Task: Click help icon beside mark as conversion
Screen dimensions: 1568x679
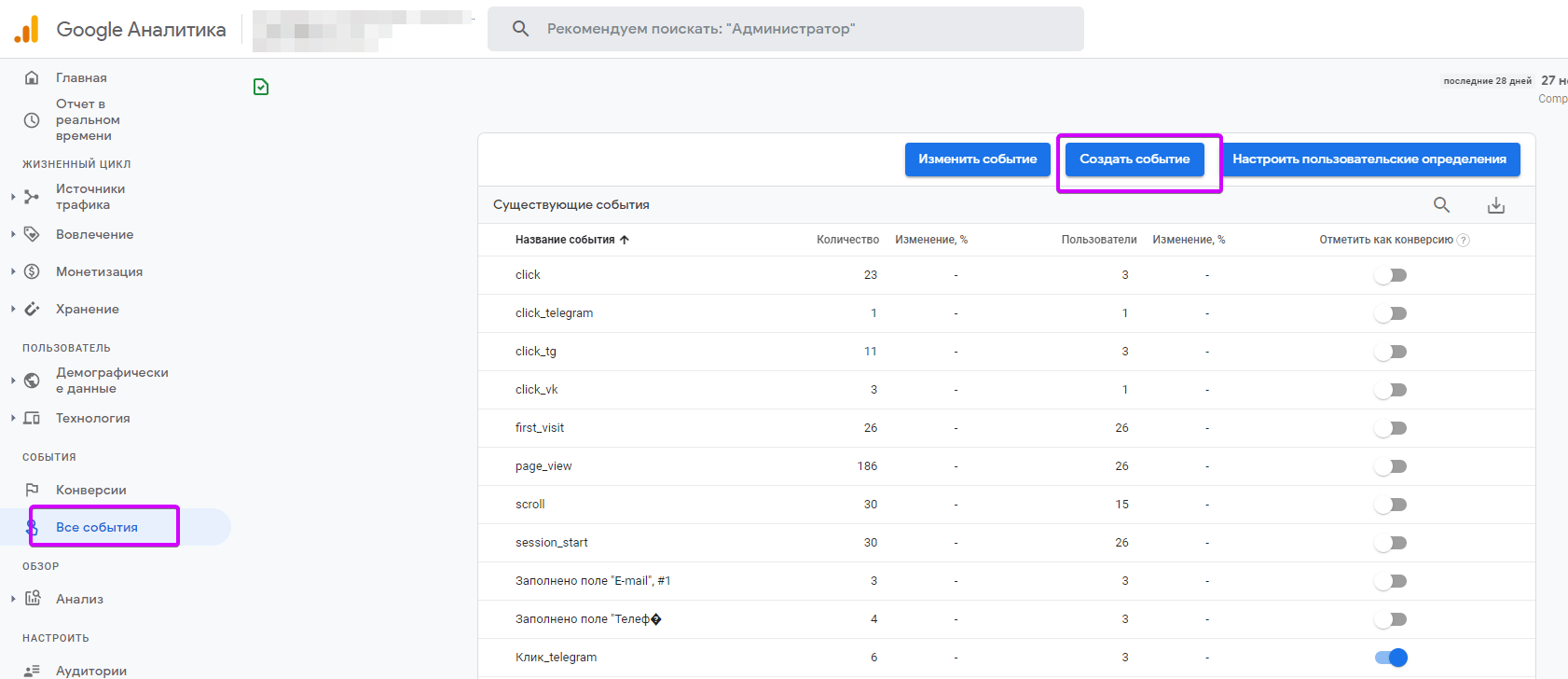Action: (x=1464, y=240)
